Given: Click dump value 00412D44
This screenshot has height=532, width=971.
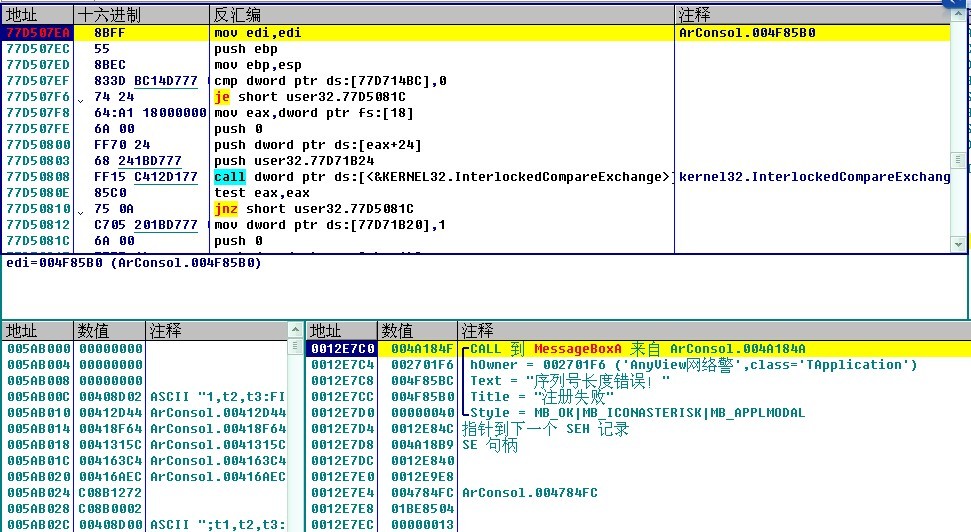Looking at the screenshot, I should point(110,413).
